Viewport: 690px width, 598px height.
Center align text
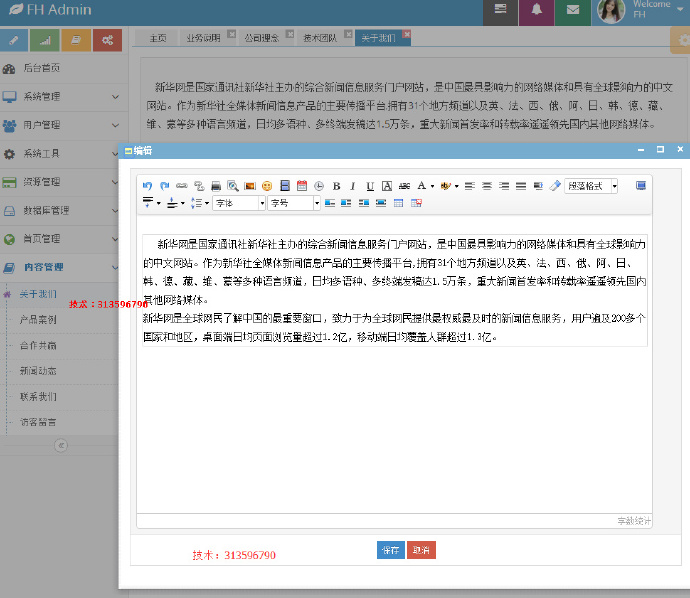click(x=487, y=186)
